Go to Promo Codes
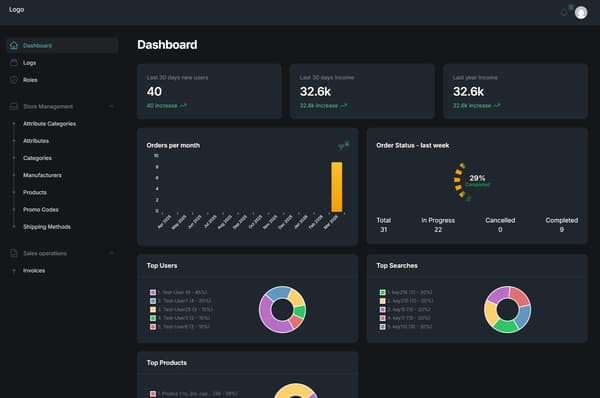This screenshot has height=398, width=600. tap(41, 210)
